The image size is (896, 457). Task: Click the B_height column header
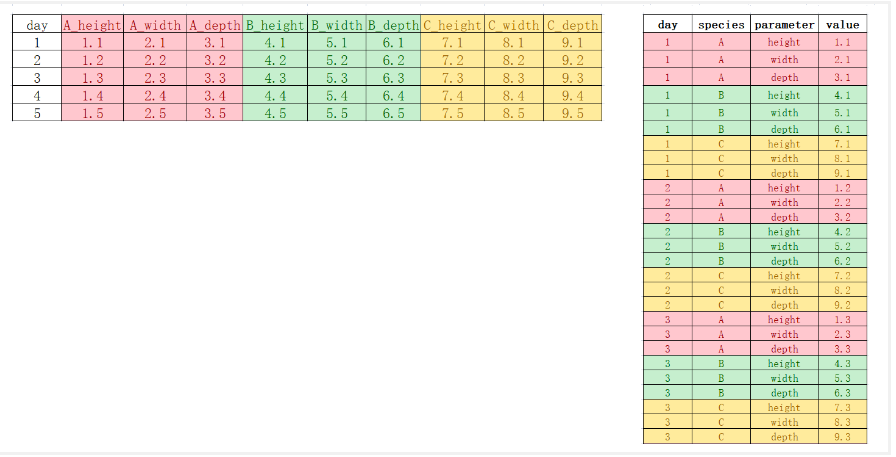pyautogui.click(x=275, y=25)
